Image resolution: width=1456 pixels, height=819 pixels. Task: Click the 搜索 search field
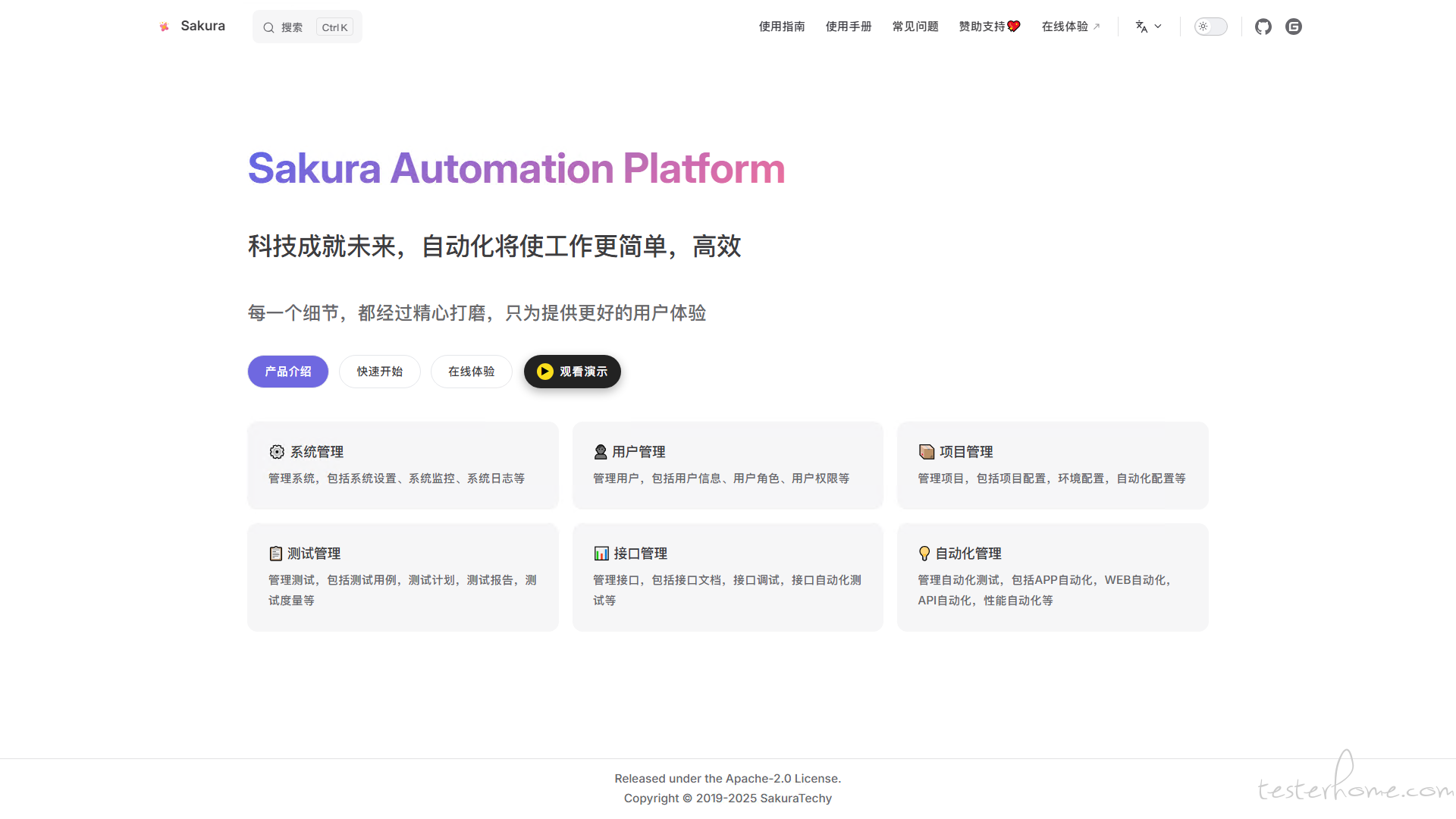[293, 27]
